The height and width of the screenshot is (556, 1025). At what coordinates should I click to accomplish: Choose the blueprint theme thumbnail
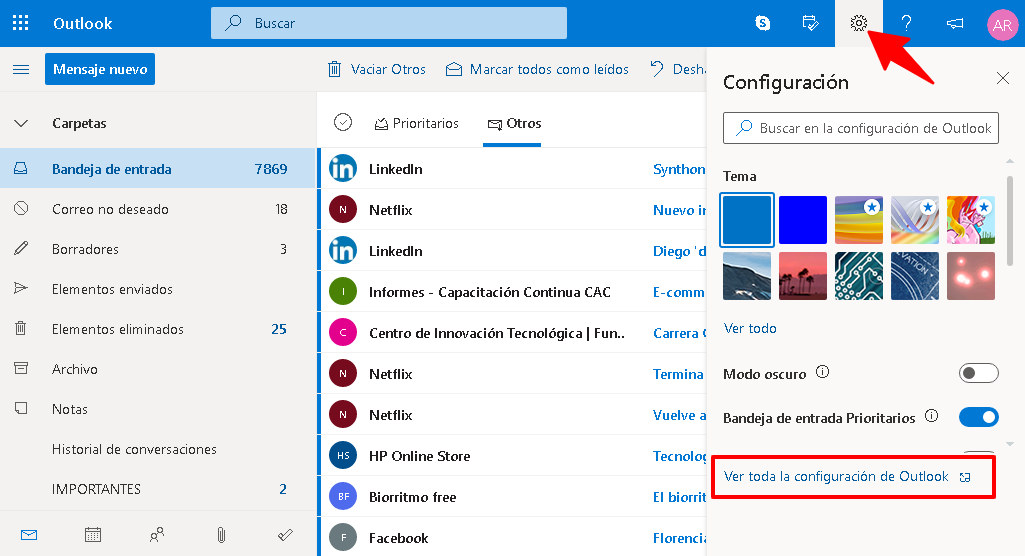915,276
